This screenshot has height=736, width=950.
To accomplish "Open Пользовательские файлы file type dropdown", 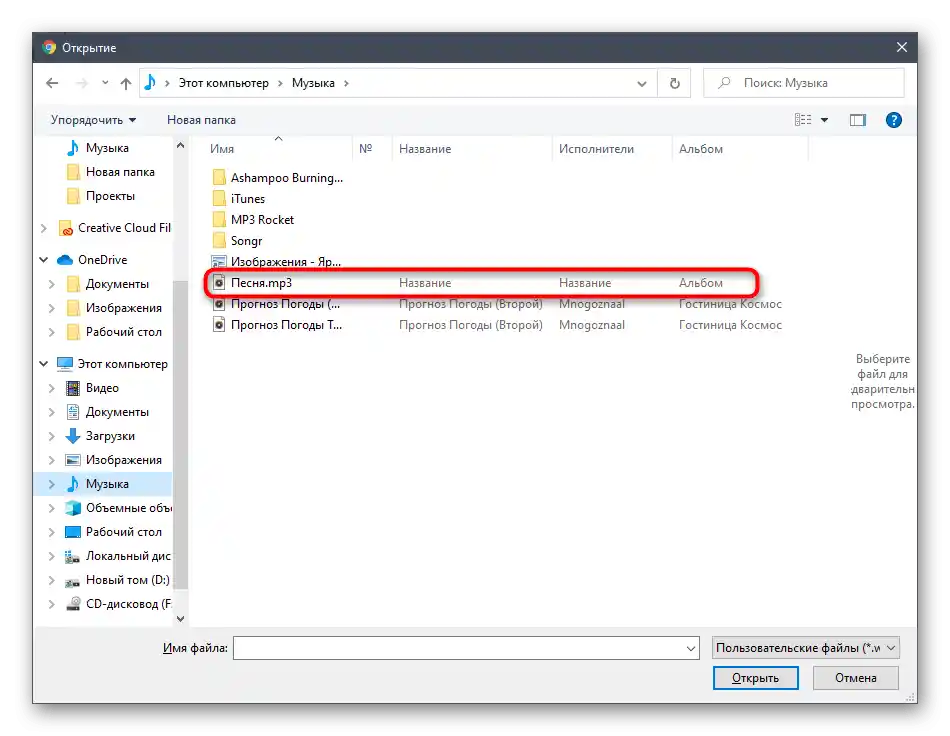I will [805, 648].
